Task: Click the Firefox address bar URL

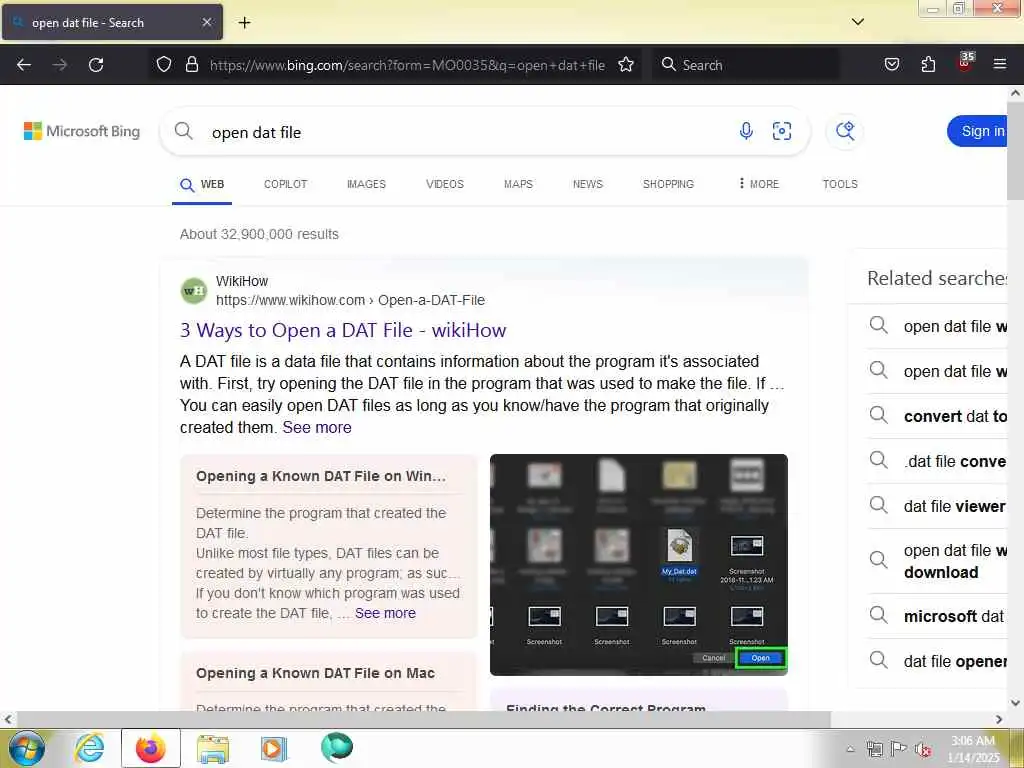Action: pos(407,65)
